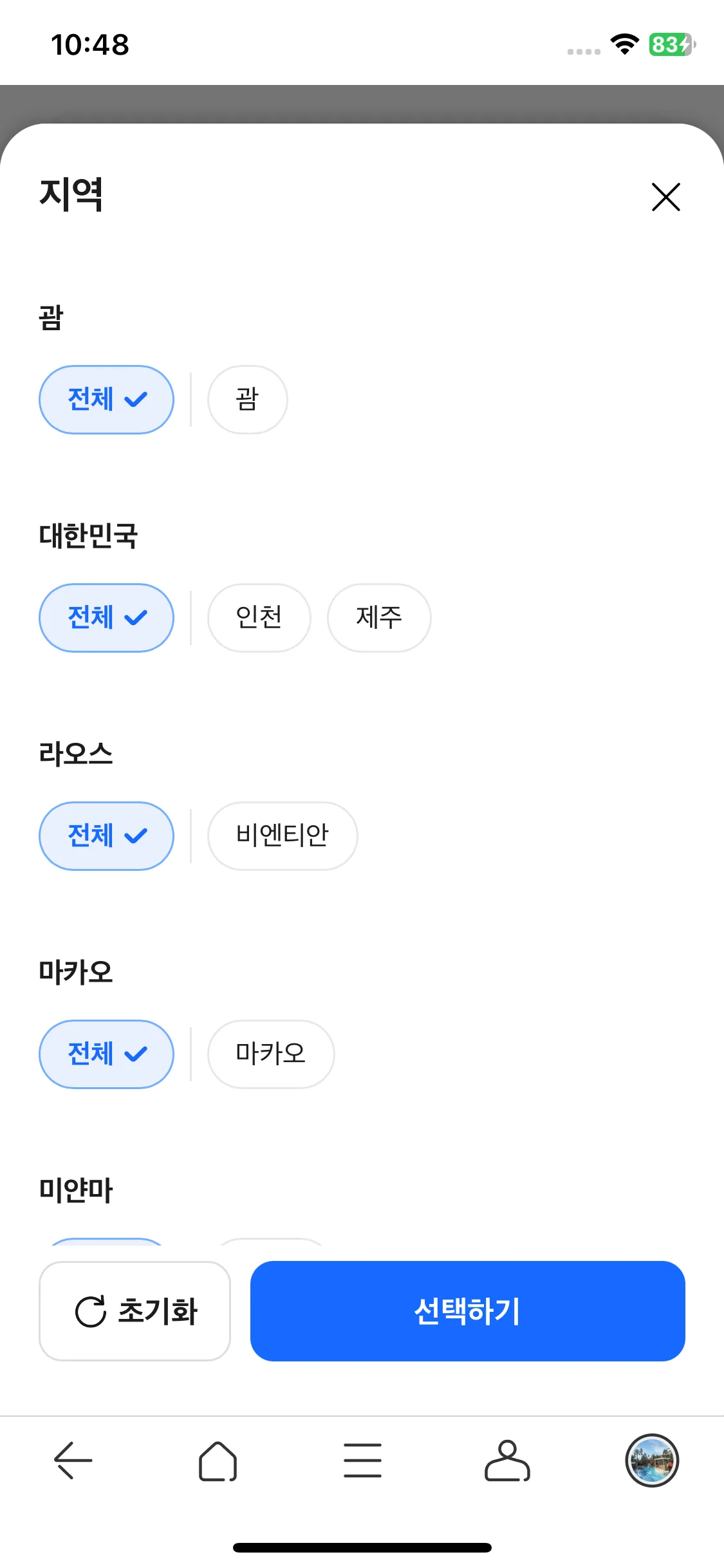Open the hamburger menu icon
This screenshot has height=1568, width=724.
tap(362, 1460)
